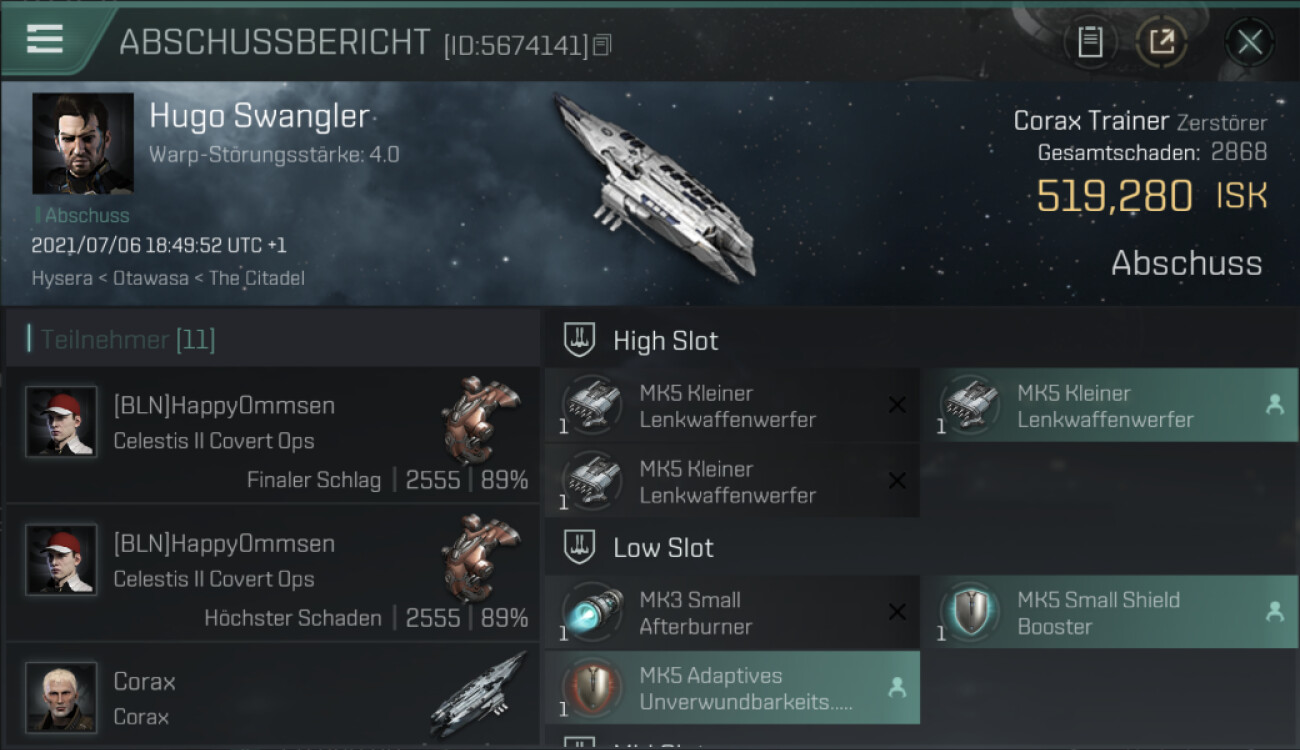Select the MK5 Adaptives Unverwundbarkeits module icon

[x=593, y=689]
